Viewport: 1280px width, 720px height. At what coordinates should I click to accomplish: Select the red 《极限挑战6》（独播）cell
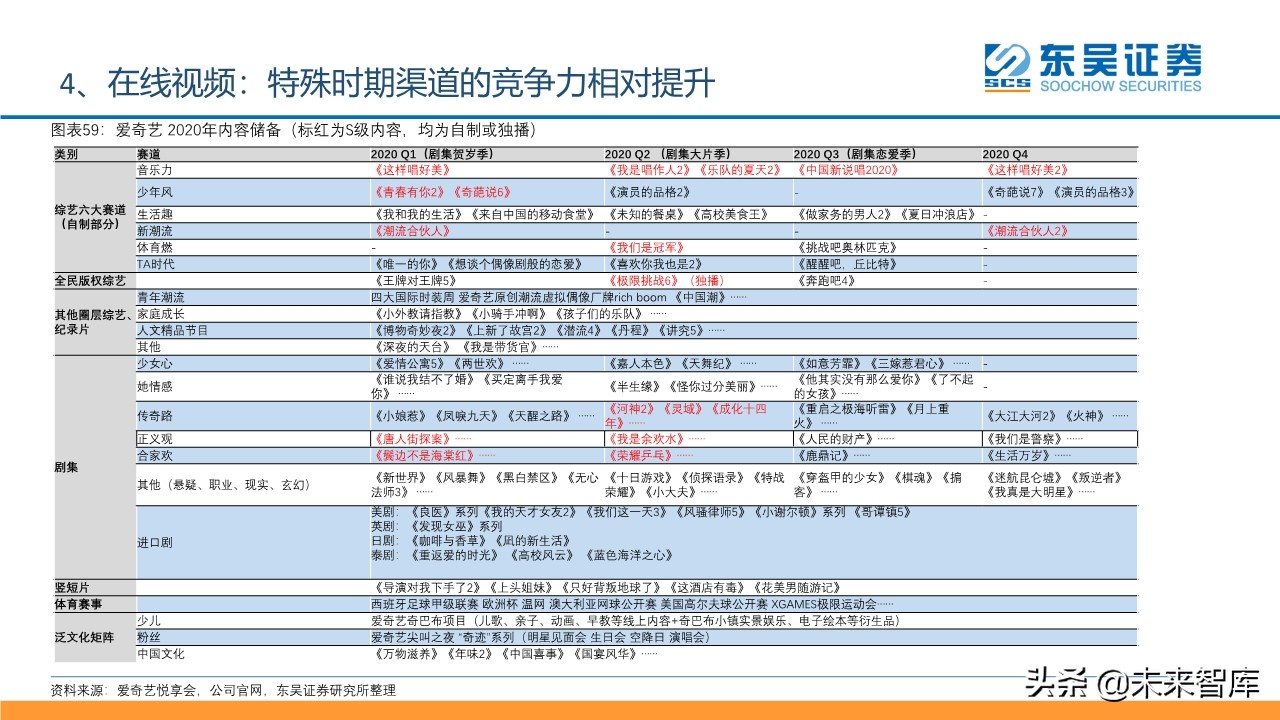point(664,281)
